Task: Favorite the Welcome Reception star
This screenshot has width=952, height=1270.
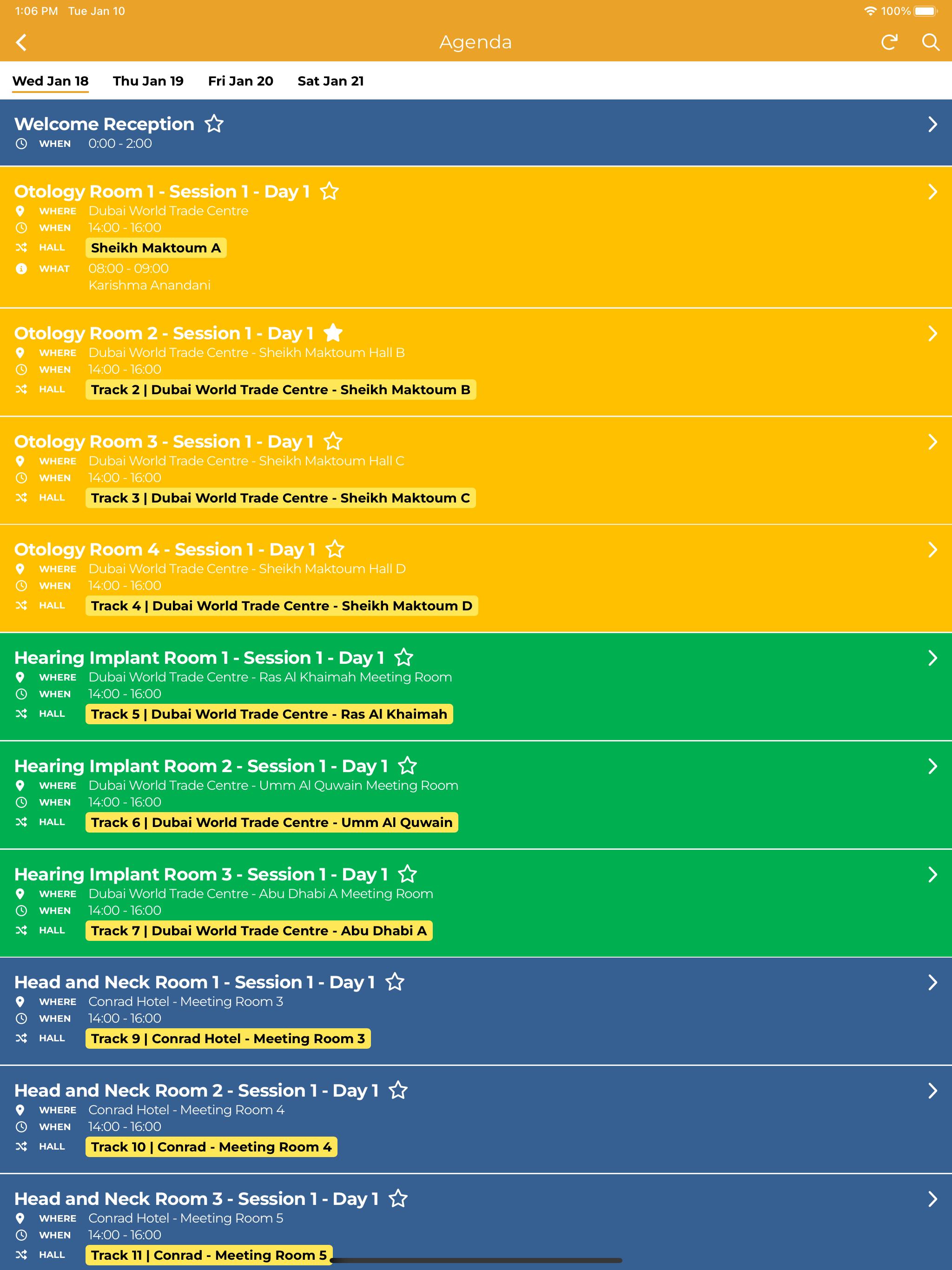Action: coord(214,124)
